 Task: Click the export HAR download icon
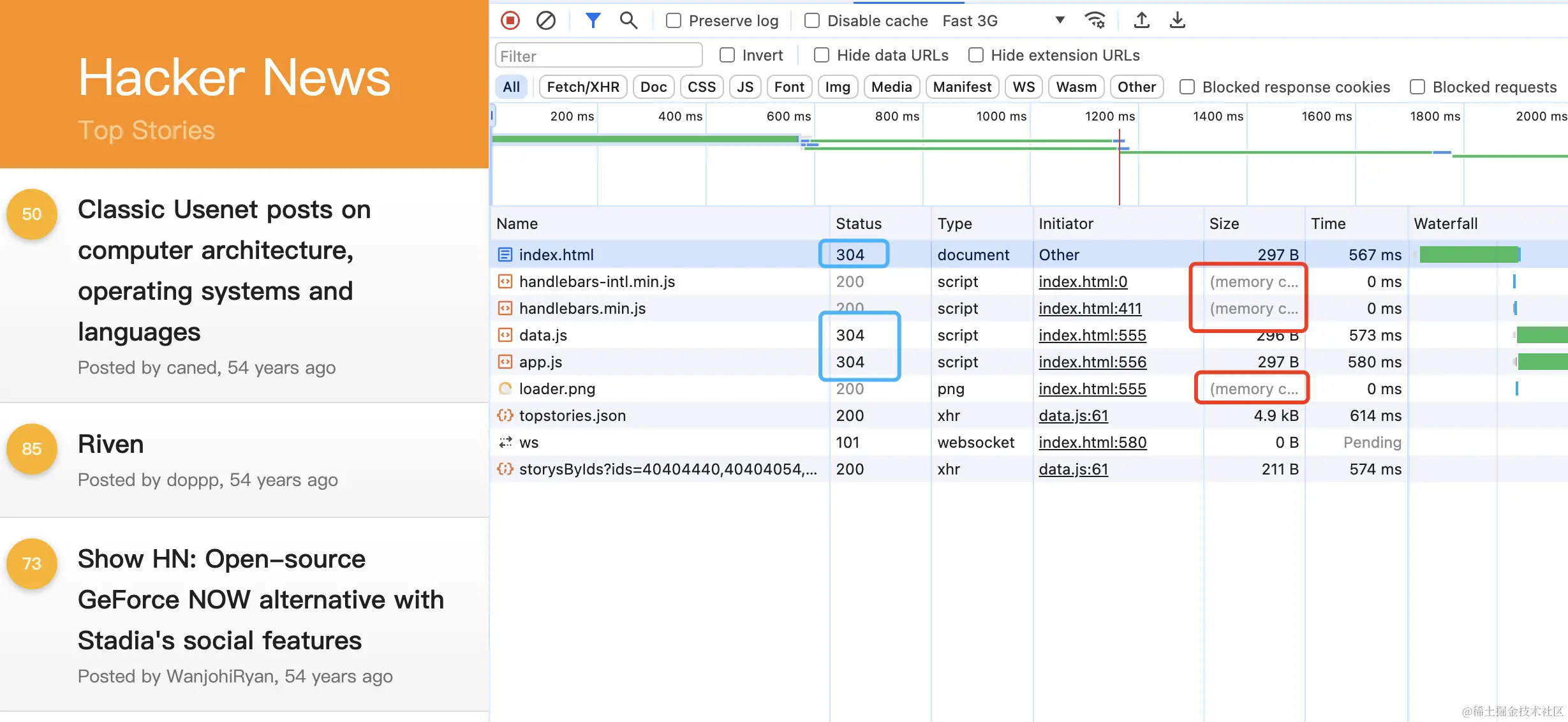tap(1177, 20)
